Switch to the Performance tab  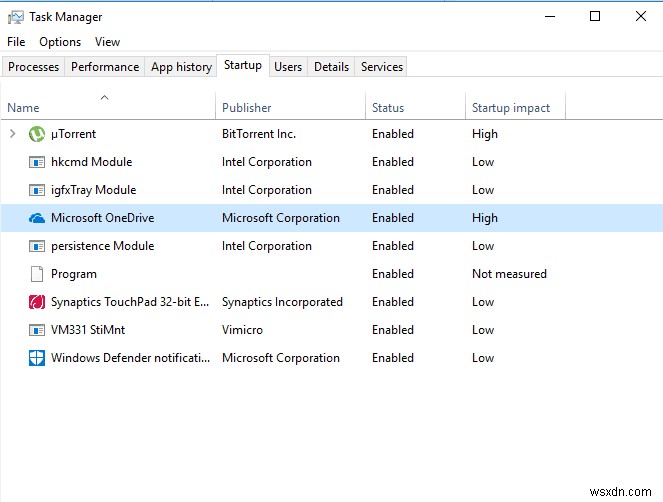click(105, 67)
